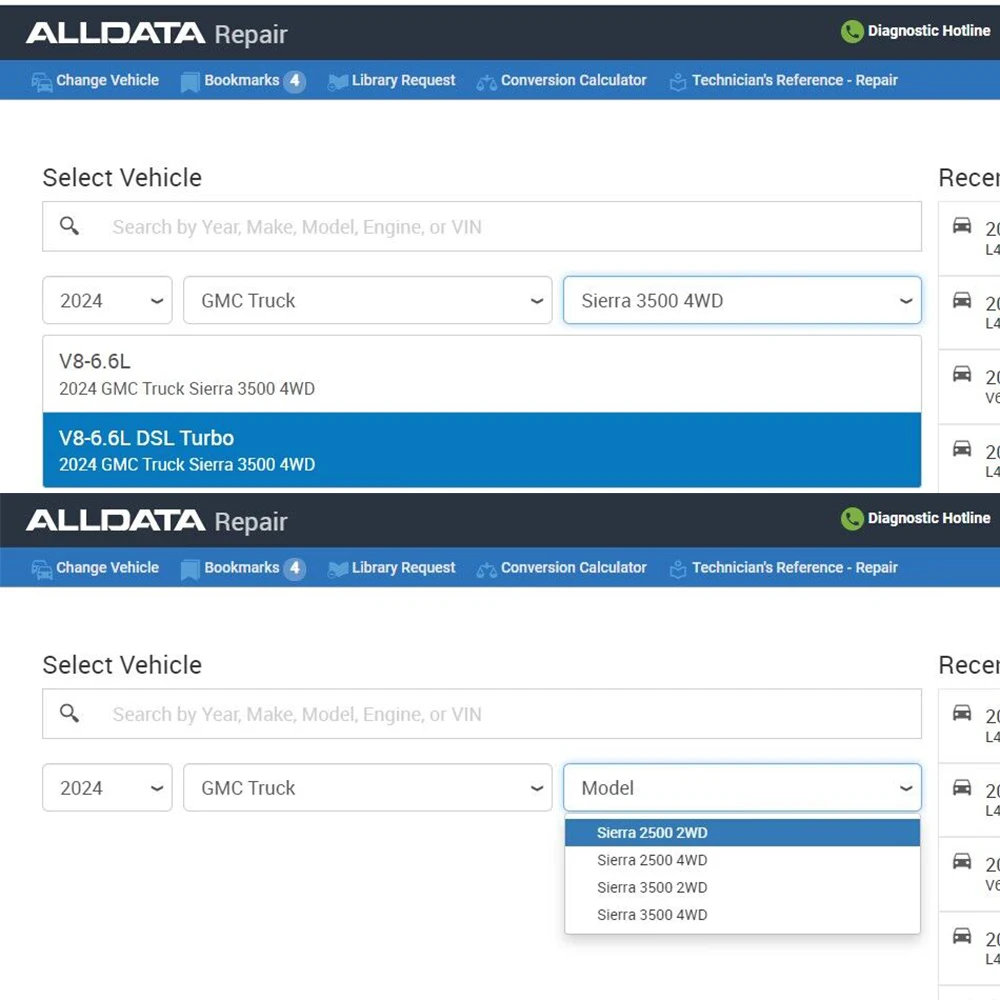Screen dimensions: 1000x1000
Task: Click the Change Vehicle label in the upper screenshot
Action: pyautogui.click(x=108, y=80)
